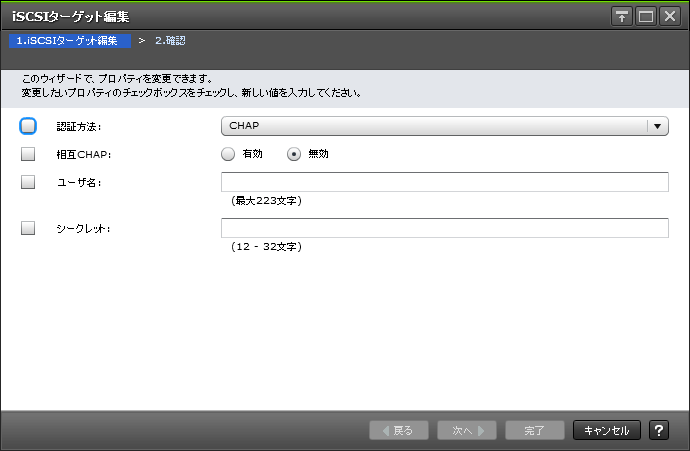Click the ユーザ名: label text
This screenshot has width=690, height=451.
point(79,183)
